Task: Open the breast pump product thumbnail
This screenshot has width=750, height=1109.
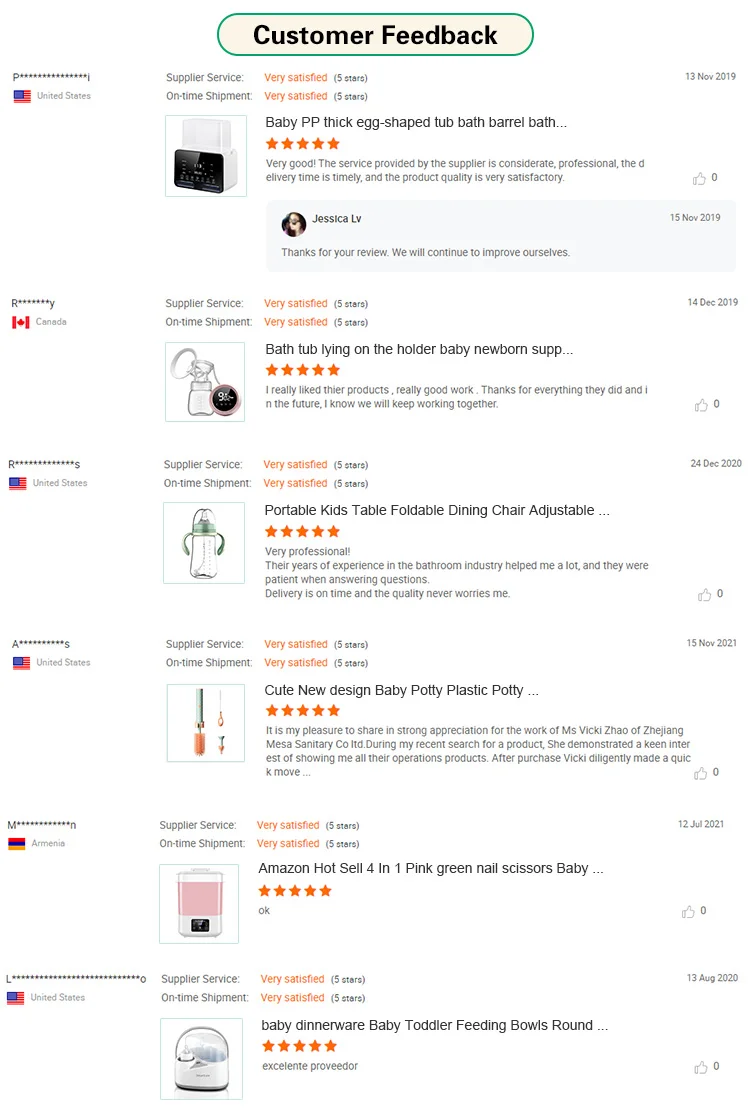Action: (205, 382)
